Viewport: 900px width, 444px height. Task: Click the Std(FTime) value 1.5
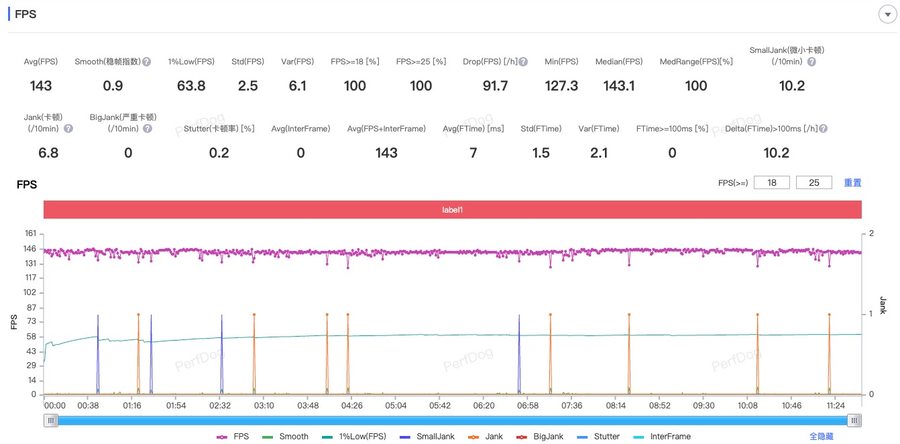pyautogui.click(x=541, y=153)
